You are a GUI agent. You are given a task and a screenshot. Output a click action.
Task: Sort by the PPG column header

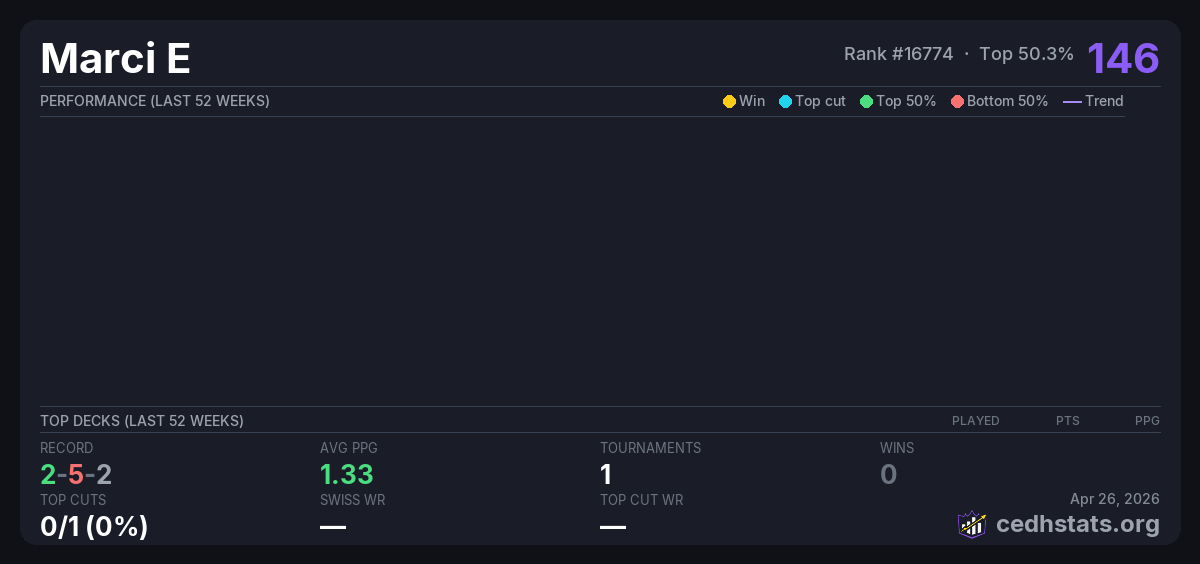coord(1147,421)
